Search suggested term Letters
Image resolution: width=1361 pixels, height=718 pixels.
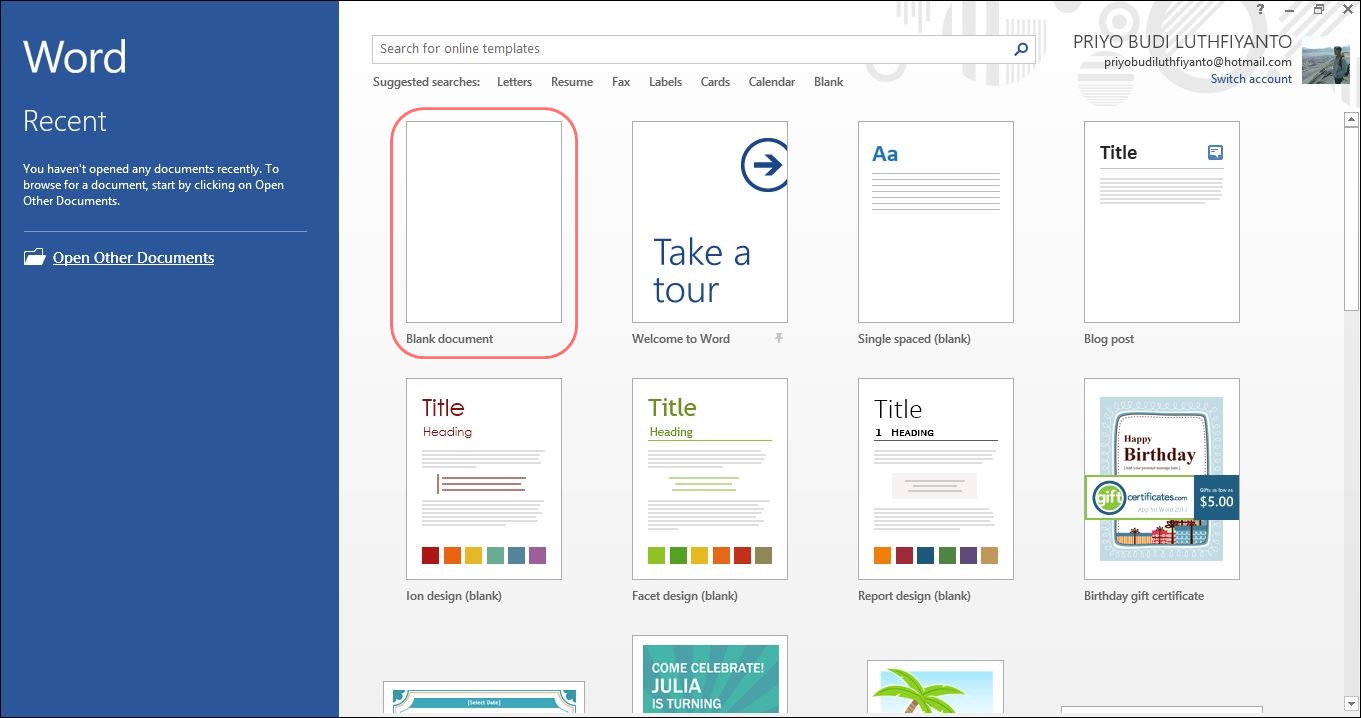point(514,82)
